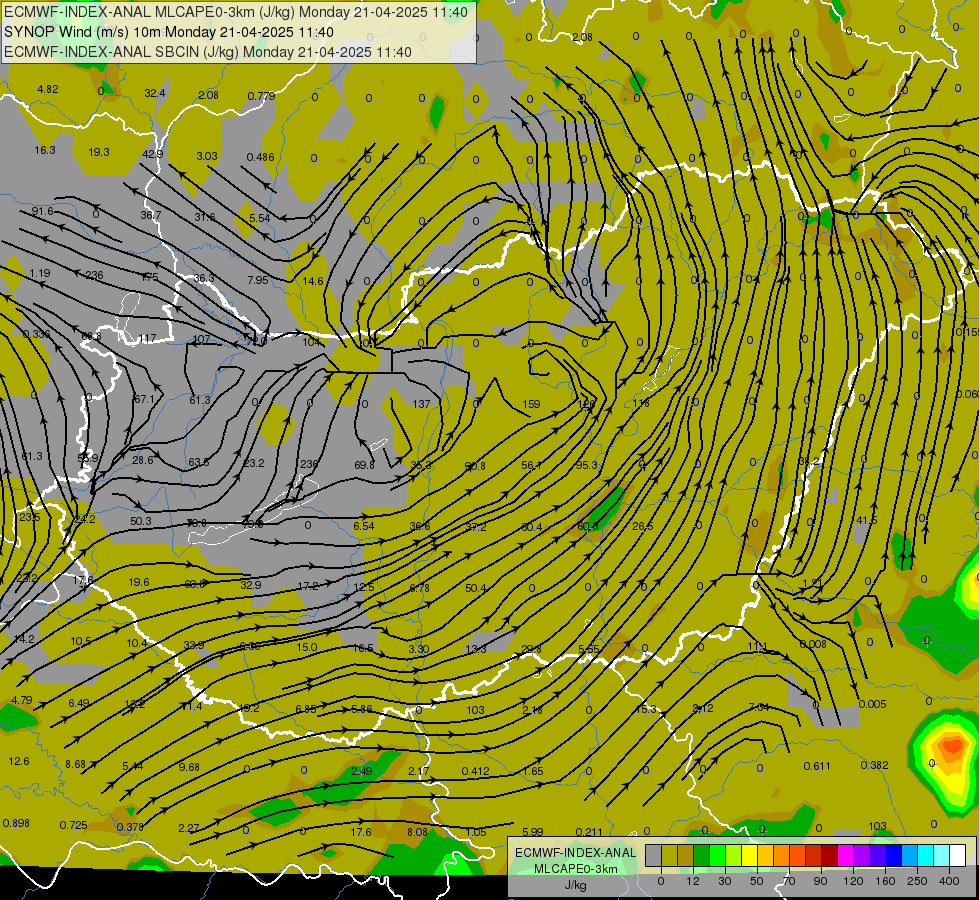
Task: Click legend tick label 250
Action: (917, 881)
